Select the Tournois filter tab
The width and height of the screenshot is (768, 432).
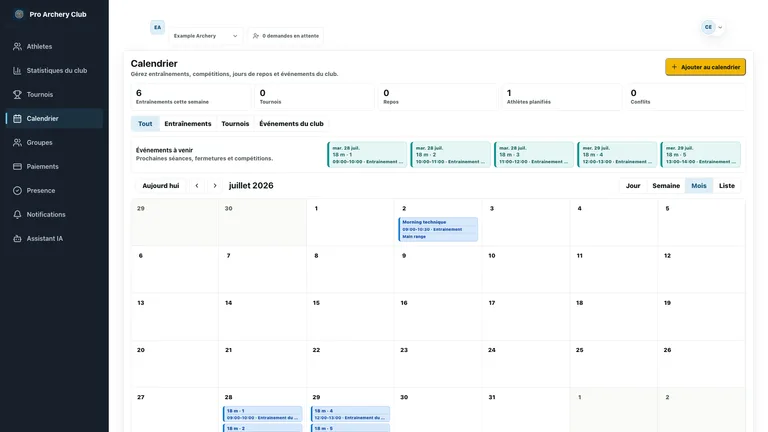(235, 124)
